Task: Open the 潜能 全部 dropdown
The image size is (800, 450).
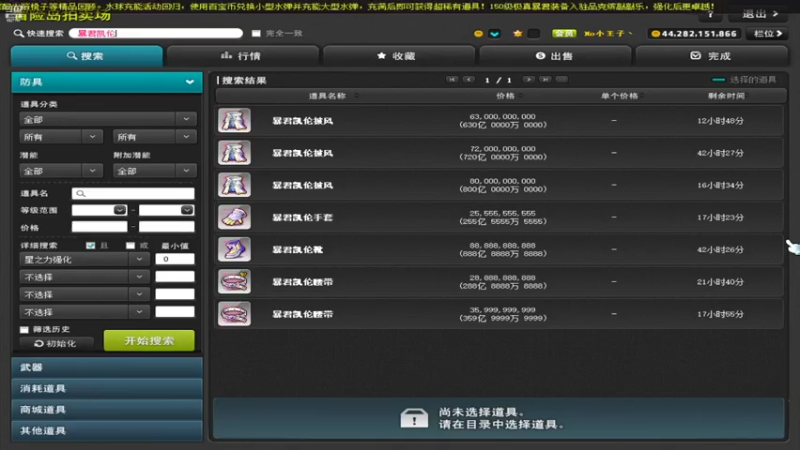Action: 61,171
